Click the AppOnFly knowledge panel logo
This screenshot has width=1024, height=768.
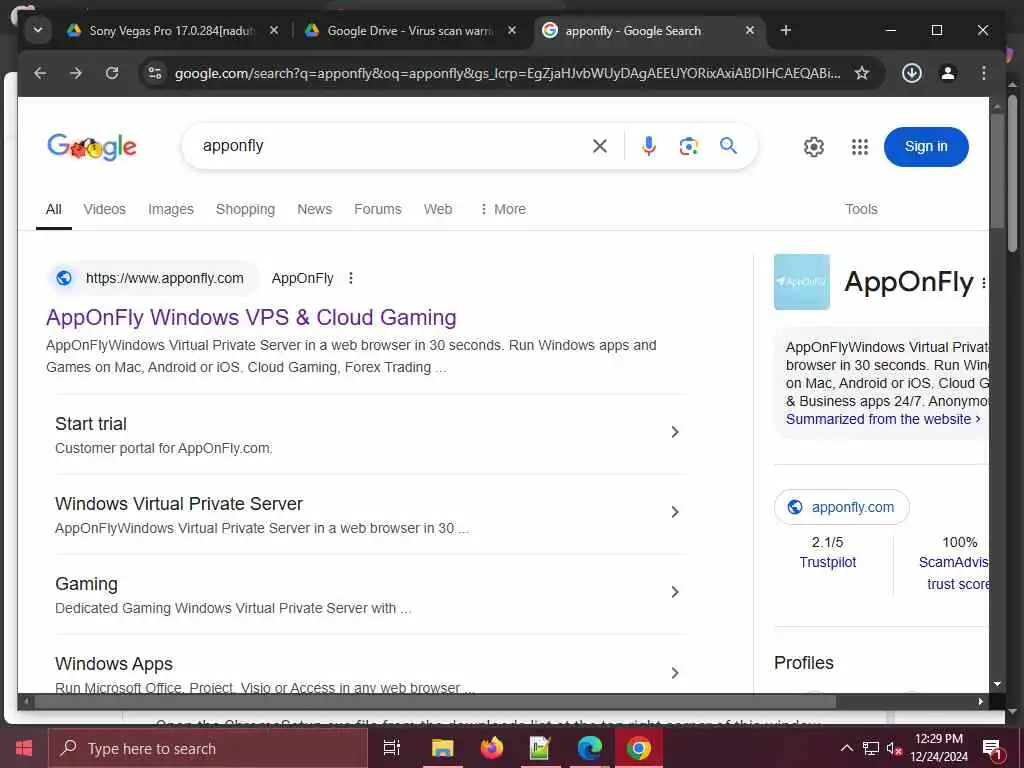click(801, 282)
